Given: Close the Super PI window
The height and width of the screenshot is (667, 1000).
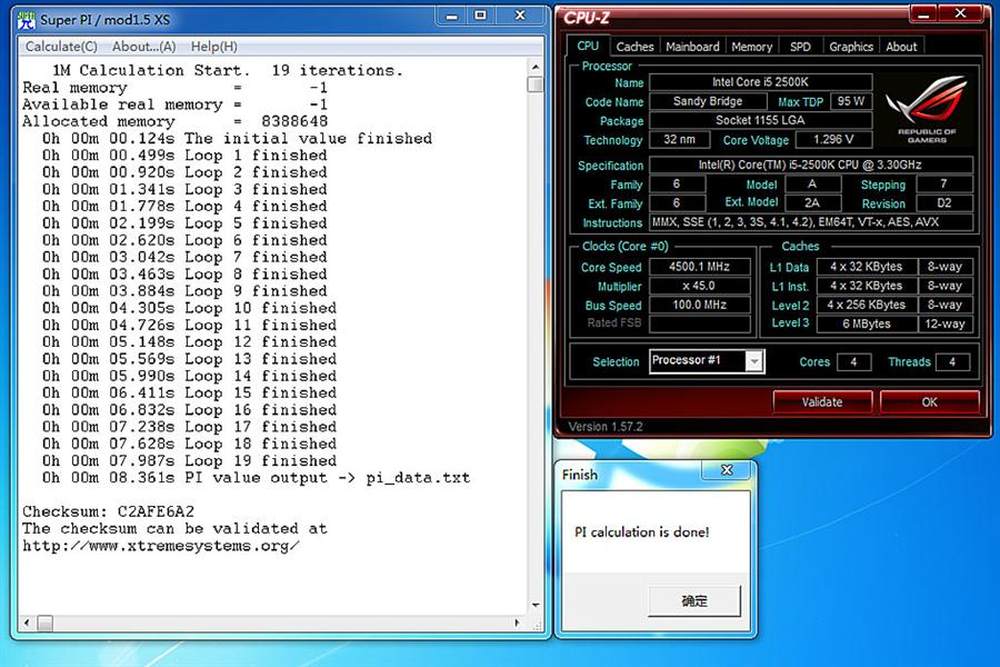Looking at the screenshot, I should [520, 15].
